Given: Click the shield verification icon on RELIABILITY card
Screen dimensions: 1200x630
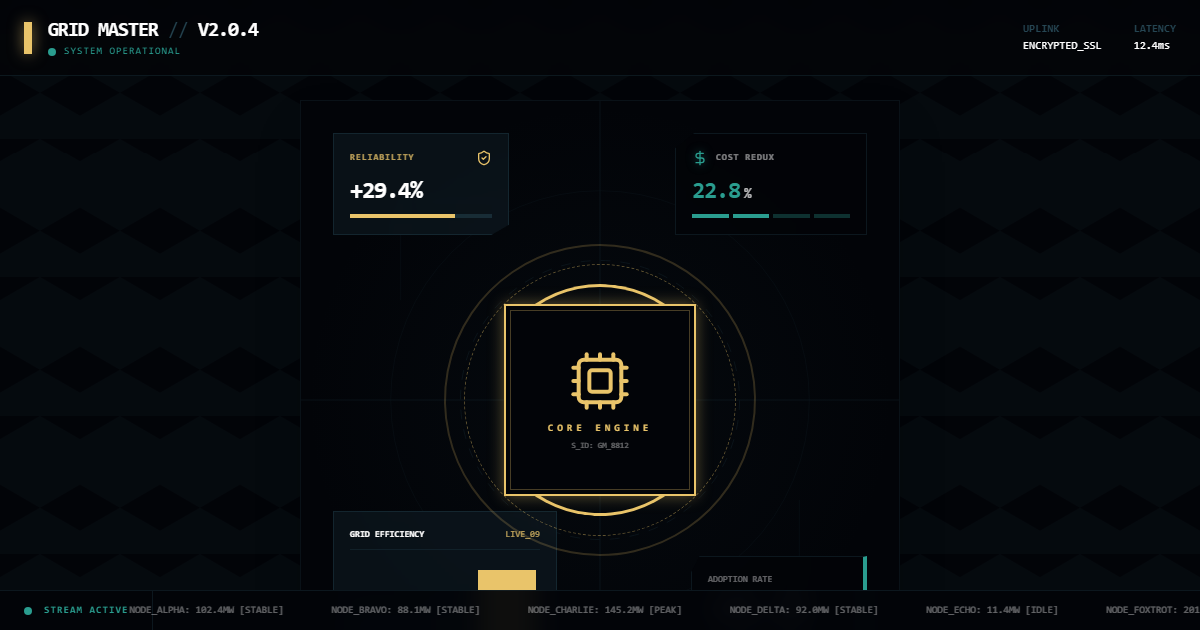Looking at the screenshot, I should (x=484, y=158).
